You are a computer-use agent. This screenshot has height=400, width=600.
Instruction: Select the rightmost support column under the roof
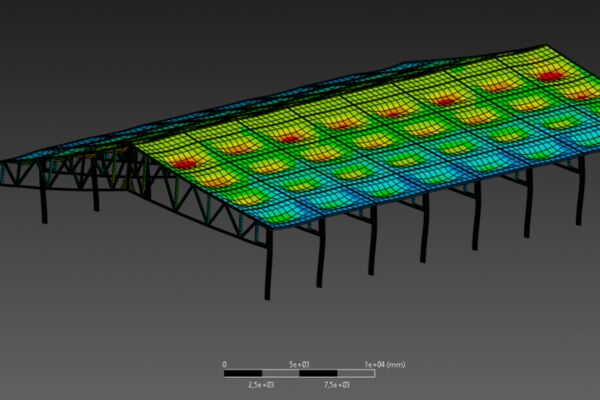tap(580, 191)
